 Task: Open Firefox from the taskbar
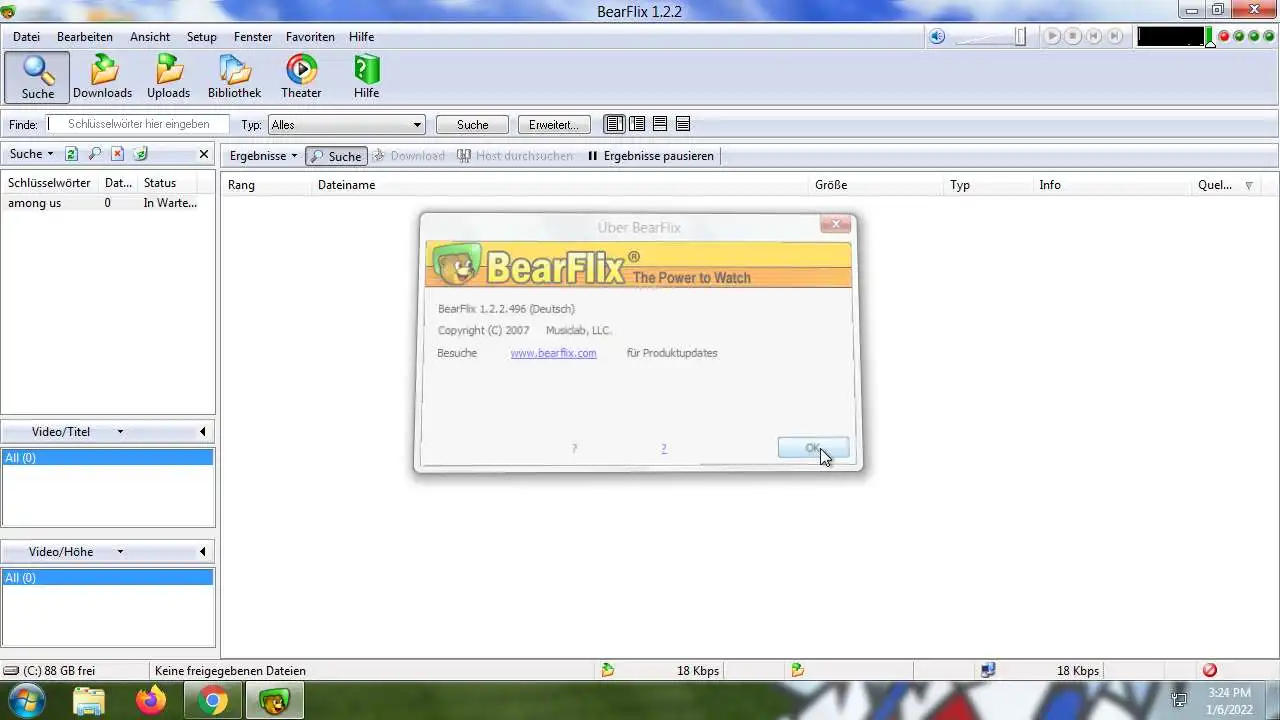click(x=151, y=701)
